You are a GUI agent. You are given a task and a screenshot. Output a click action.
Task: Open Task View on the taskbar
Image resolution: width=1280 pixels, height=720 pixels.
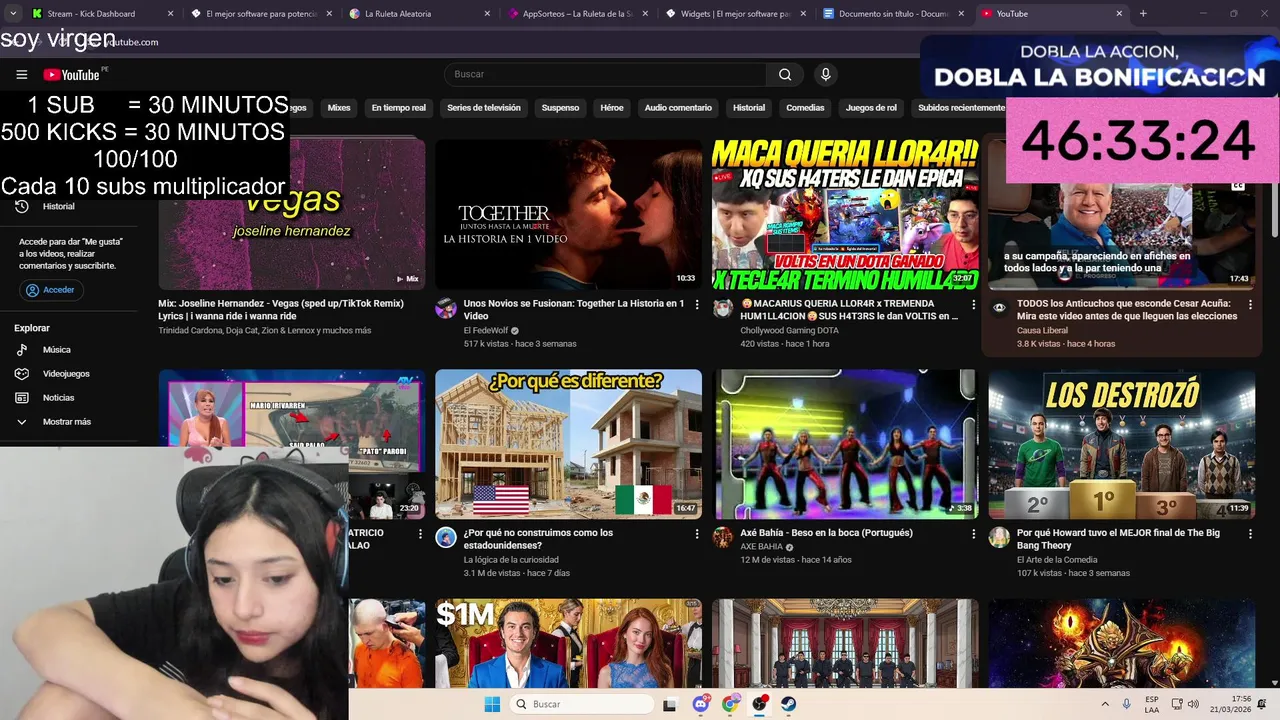(x=670, y=704)
